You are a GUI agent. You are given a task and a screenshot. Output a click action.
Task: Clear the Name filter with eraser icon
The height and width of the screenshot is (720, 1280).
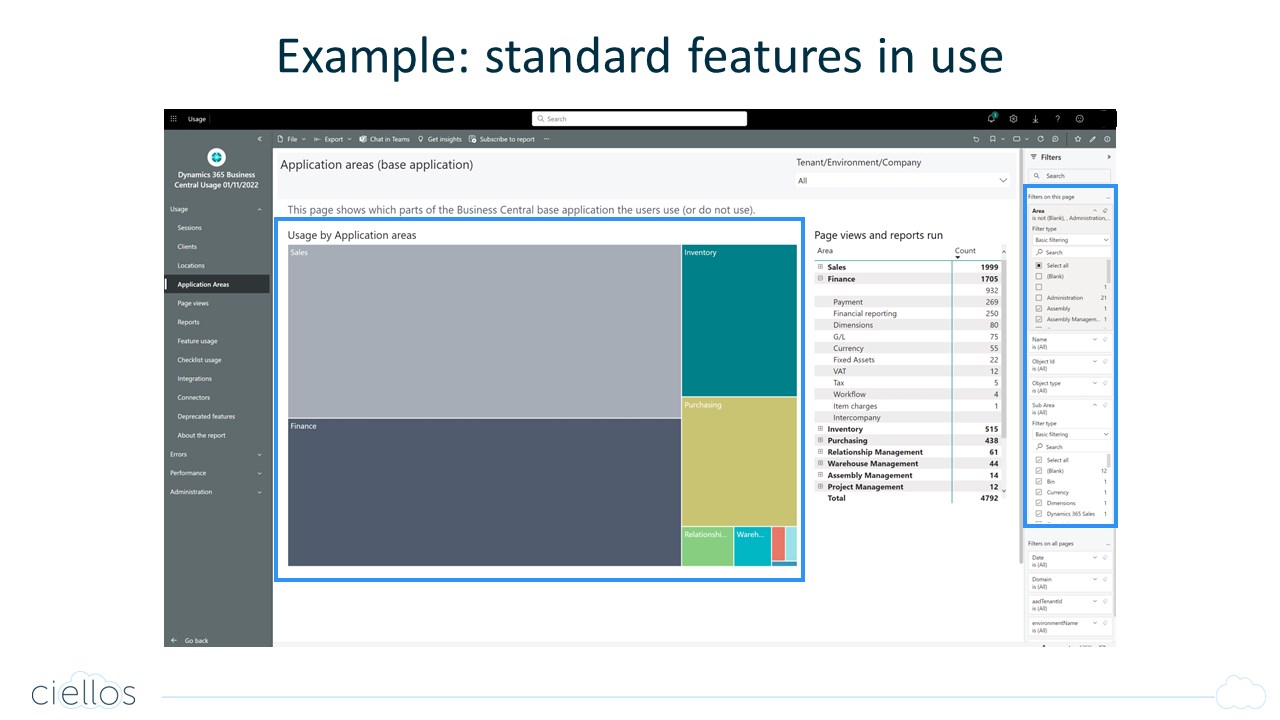click(x=1105, y=340)
